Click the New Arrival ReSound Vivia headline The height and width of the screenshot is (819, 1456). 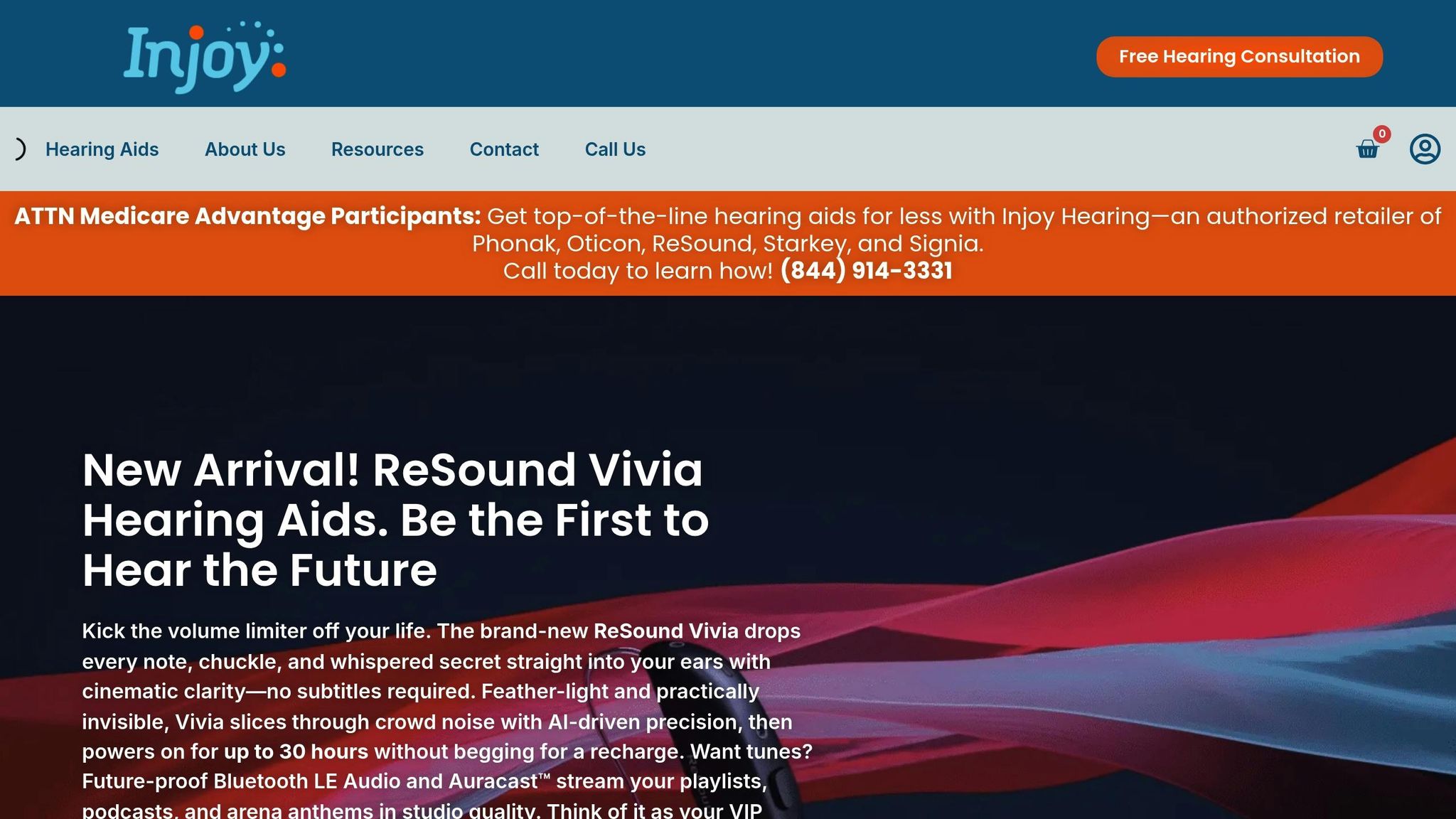pos(395,520)
